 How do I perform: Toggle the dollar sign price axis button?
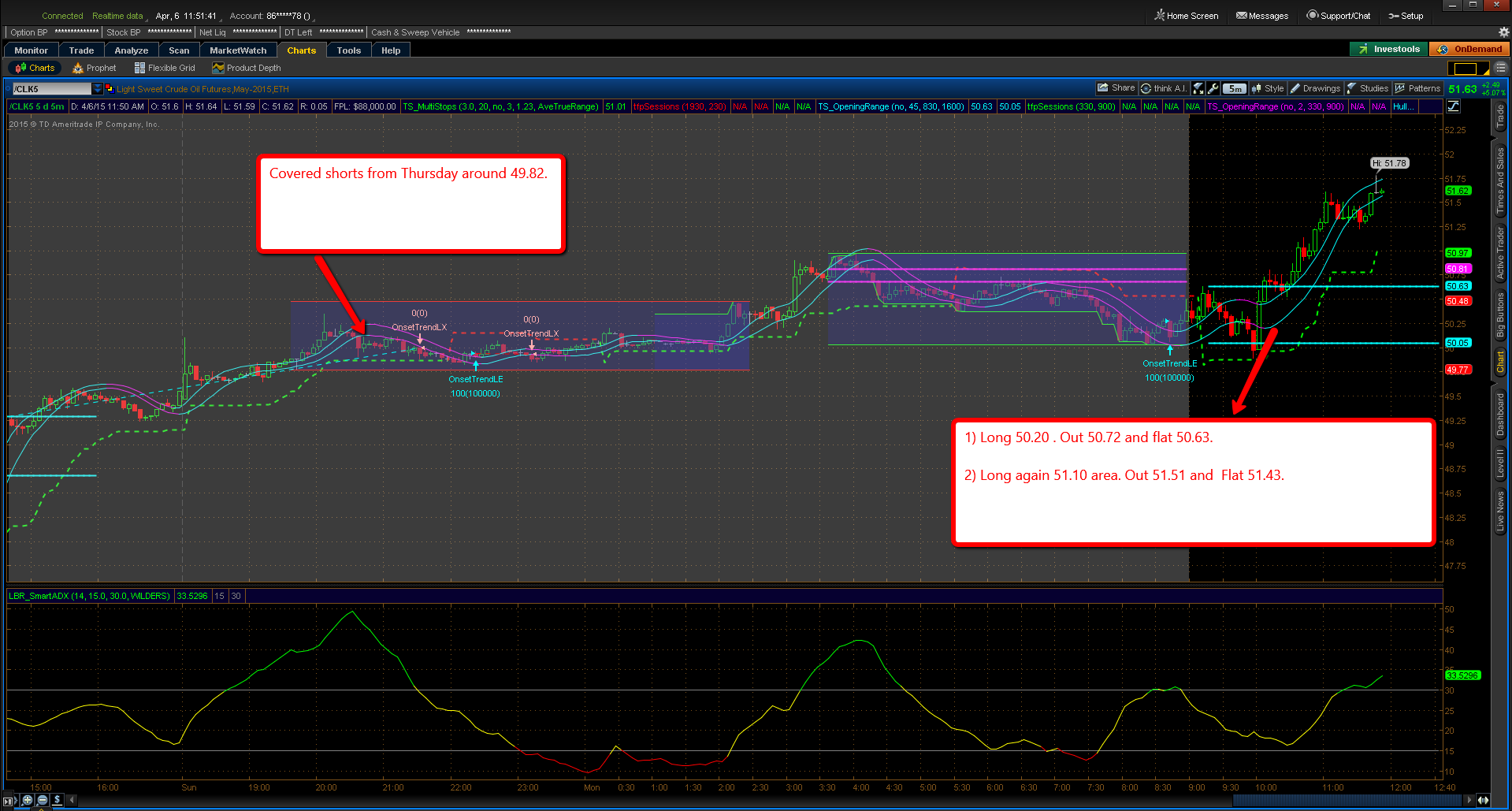(x=58, y=800)
